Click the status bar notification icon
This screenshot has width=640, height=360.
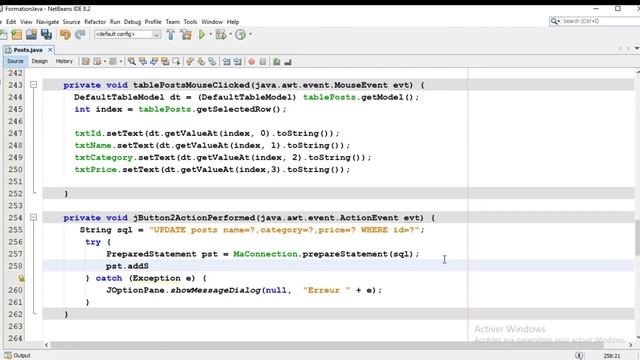(x=579, y=356)
